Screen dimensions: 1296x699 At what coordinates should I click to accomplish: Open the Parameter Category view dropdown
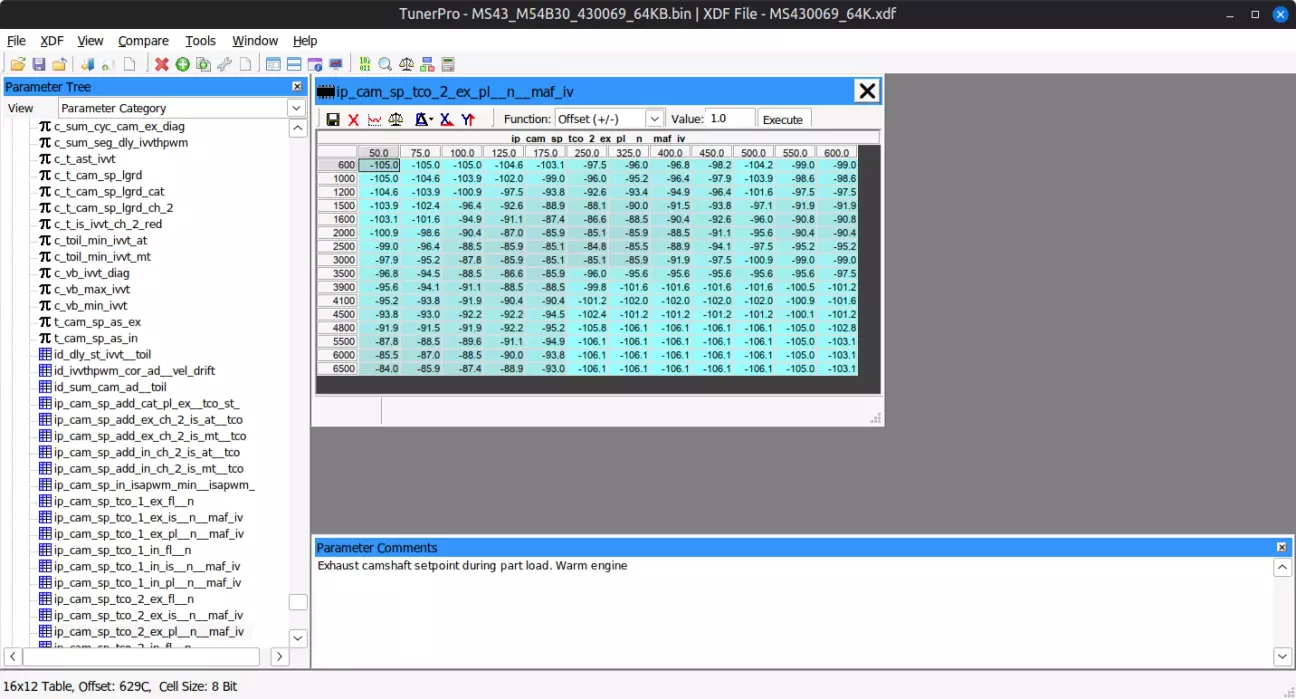click(296, 108)
